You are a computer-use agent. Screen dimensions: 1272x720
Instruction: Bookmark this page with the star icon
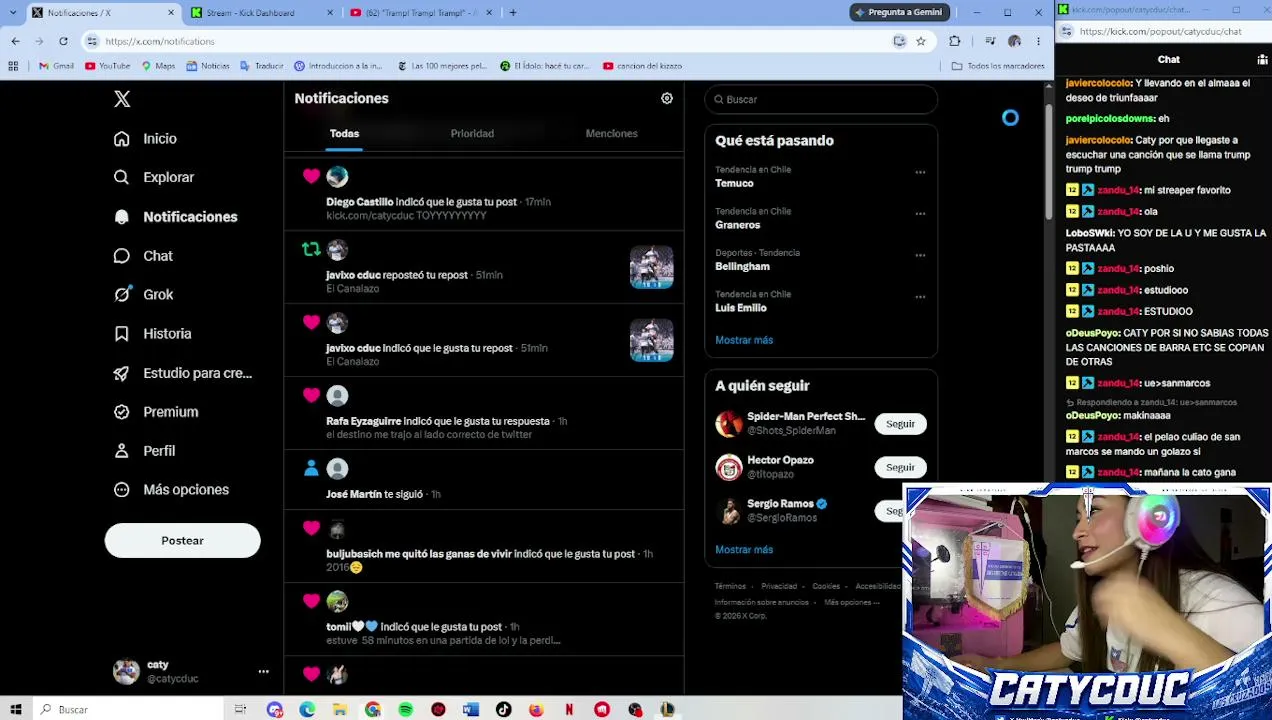tap(921, 41)
